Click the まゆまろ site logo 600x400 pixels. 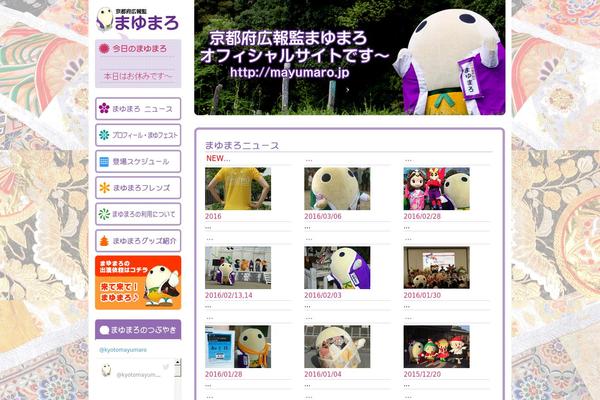[x=138, y=19]
